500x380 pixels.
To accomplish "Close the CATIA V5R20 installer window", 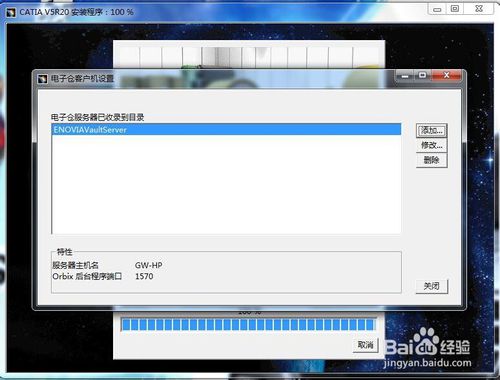I will 479,9.
